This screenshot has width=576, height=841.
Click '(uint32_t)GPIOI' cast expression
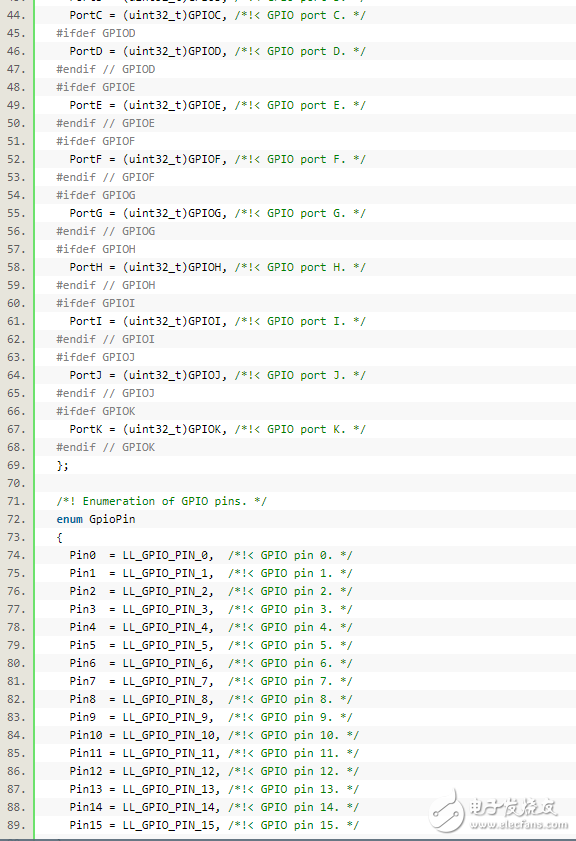coord(172,321)
